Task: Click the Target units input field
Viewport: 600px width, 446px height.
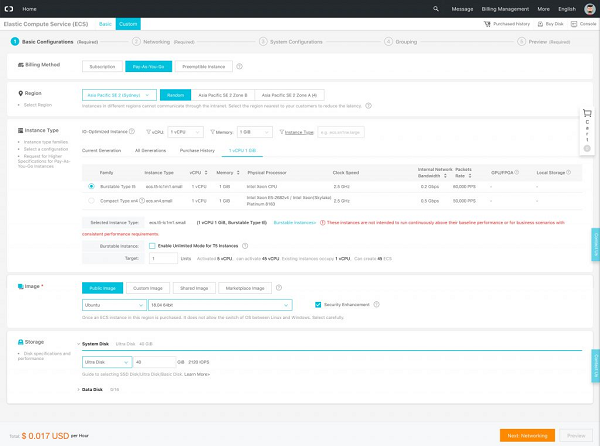Action: tap(163, 258)
